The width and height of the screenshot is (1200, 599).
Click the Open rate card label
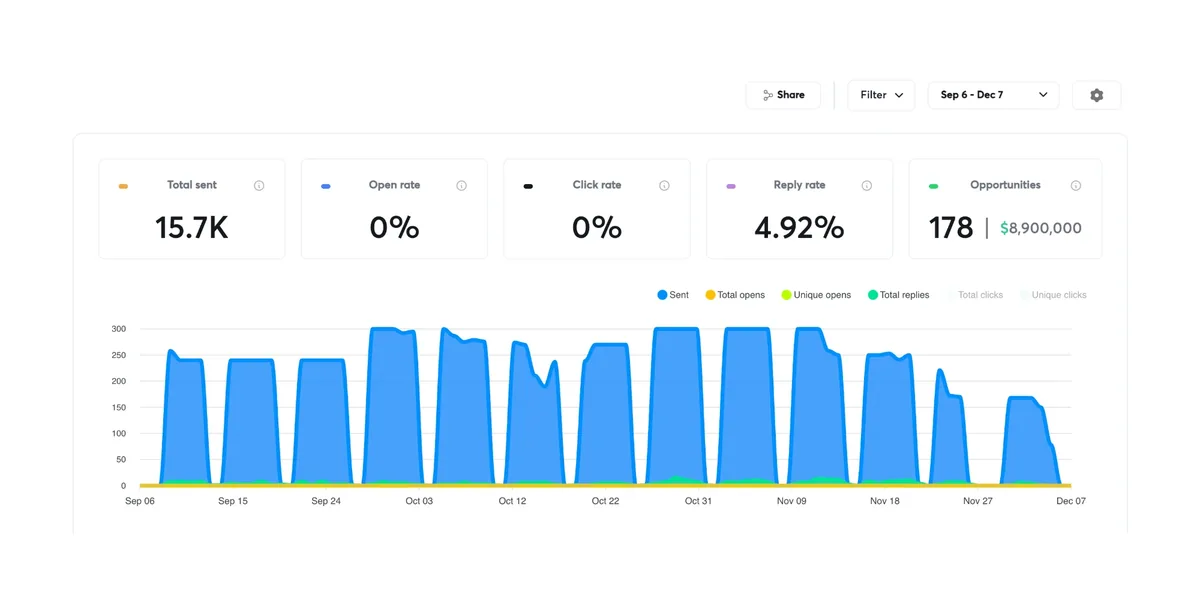[x=394, y=185]
